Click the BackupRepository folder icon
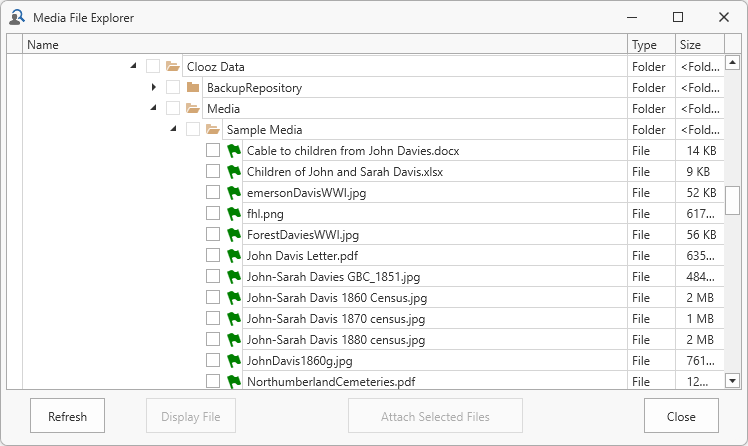 [x=193, y=88]
